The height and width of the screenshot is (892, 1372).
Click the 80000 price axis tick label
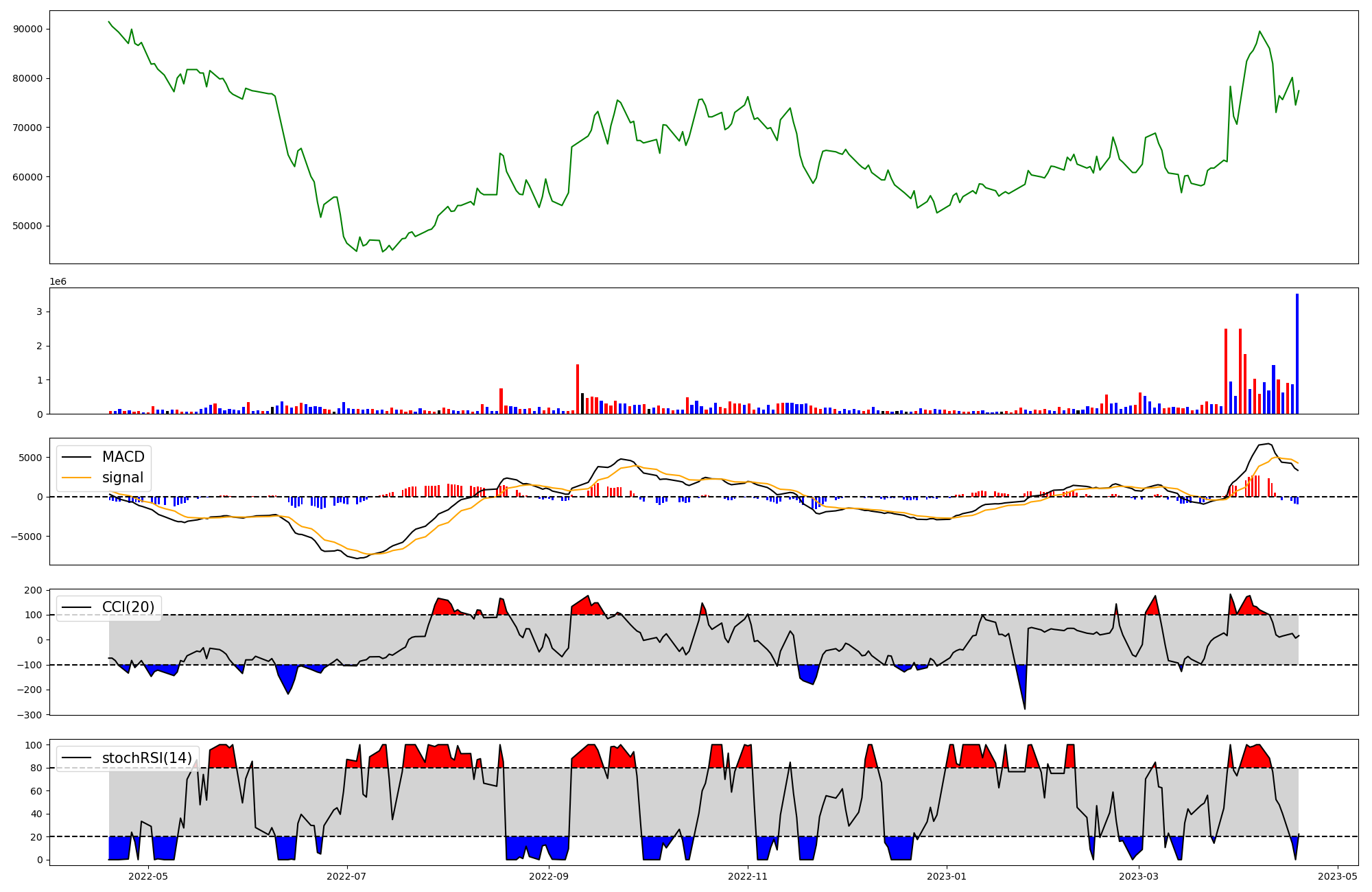point(27,78)
